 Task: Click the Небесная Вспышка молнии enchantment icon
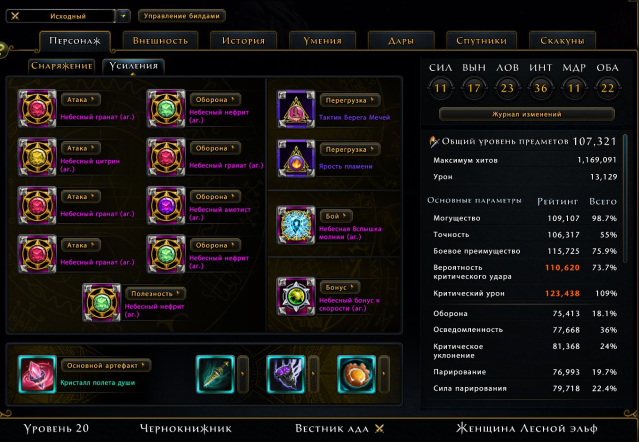point(296,225)
